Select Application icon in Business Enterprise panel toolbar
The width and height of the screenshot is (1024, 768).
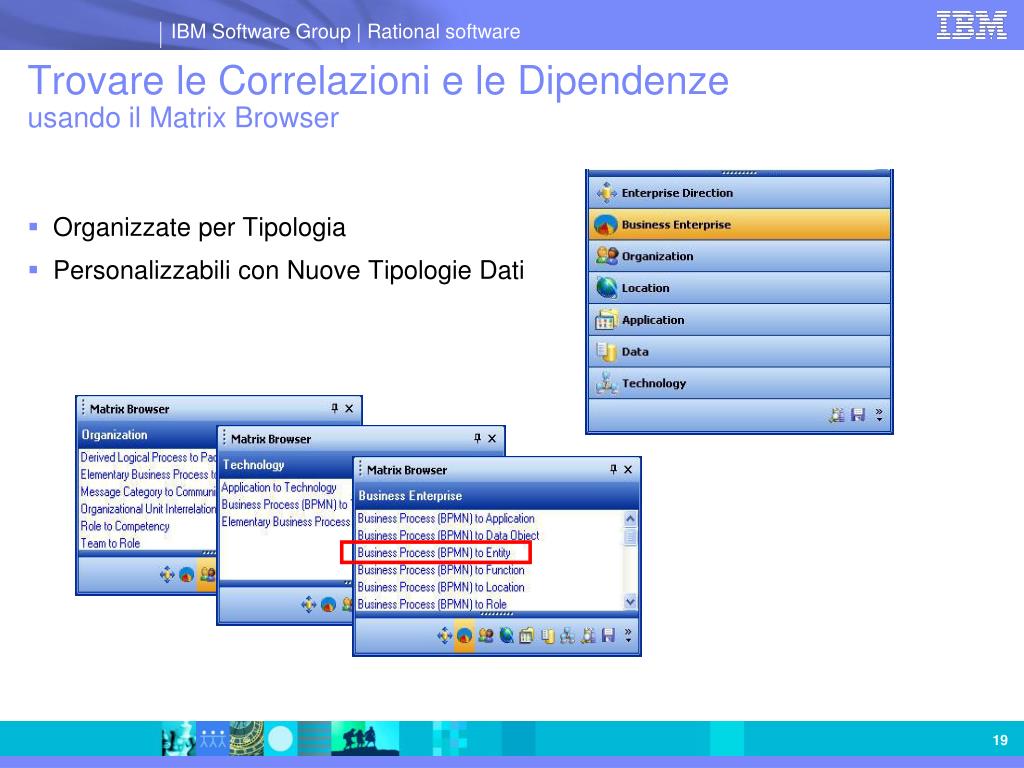[x=526, y=635]
